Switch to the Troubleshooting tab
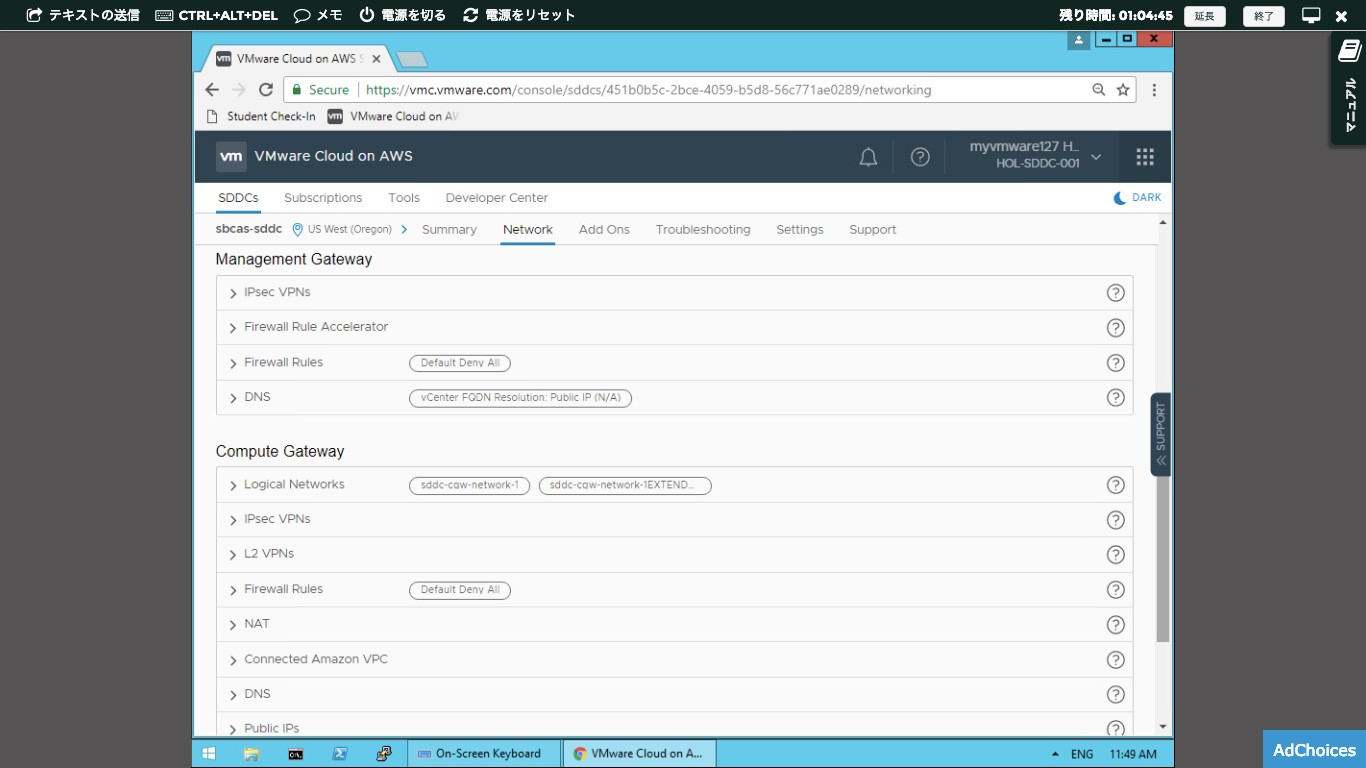 (x=703, y=229)
